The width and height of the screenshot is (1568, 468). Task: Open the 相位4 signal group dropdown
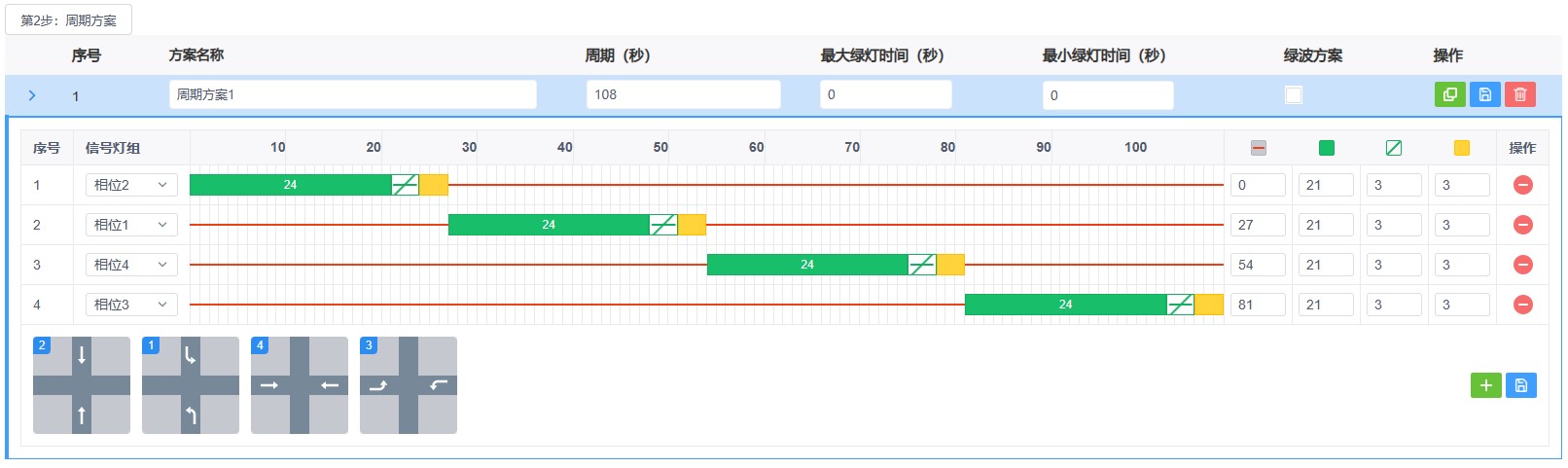tap(131, 265)
